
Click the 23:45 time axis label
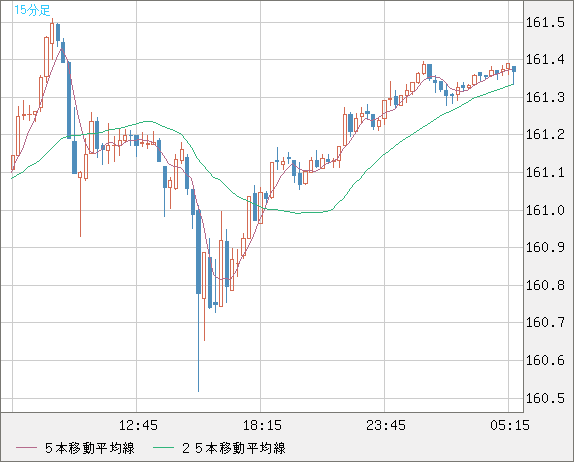point(386,425)
